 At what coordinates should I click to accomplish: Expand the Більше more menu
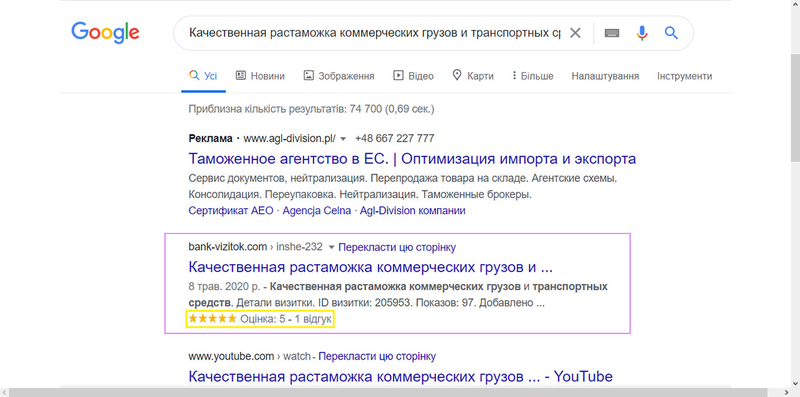(x=533, y=76)
